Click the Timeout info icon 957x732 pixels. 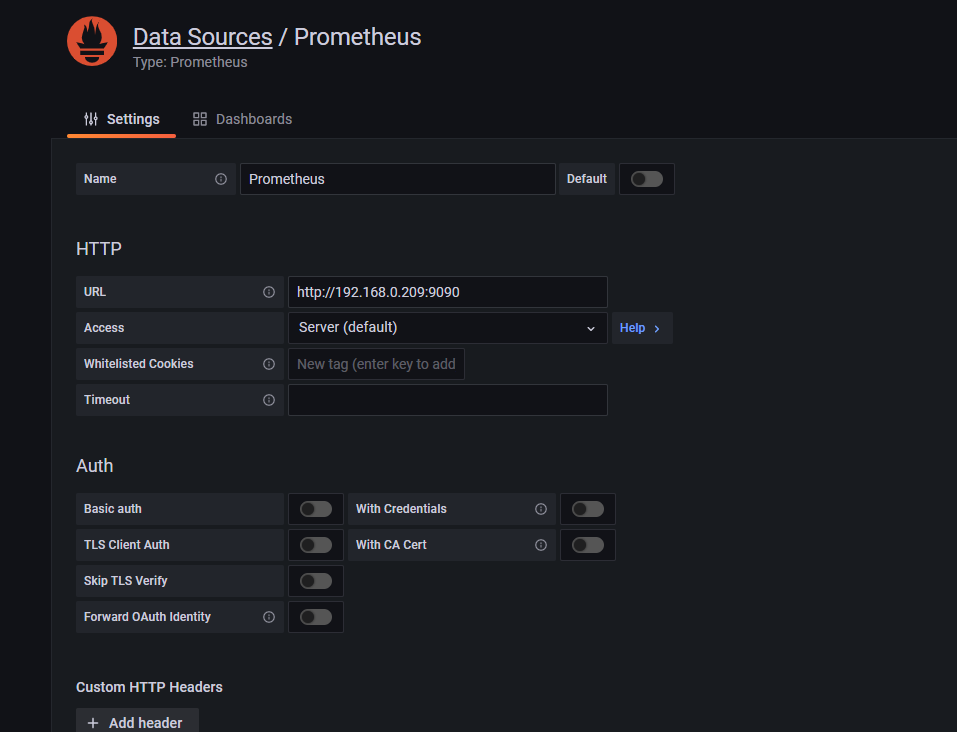[269, 400]
